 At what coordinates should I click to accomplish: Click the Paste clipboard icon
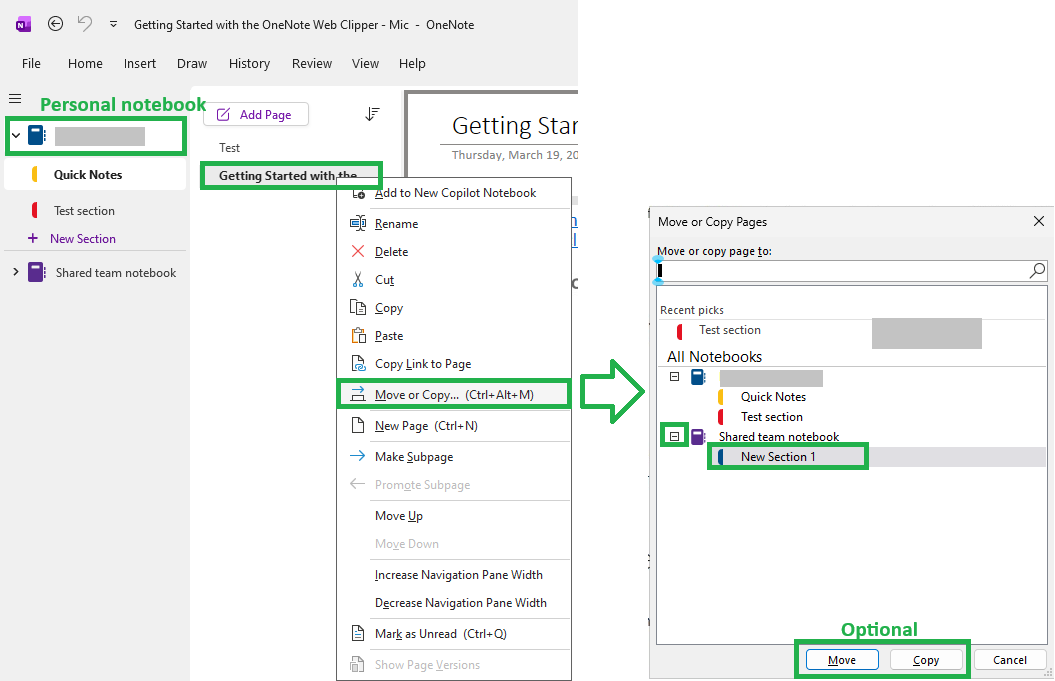coord(359,335)
